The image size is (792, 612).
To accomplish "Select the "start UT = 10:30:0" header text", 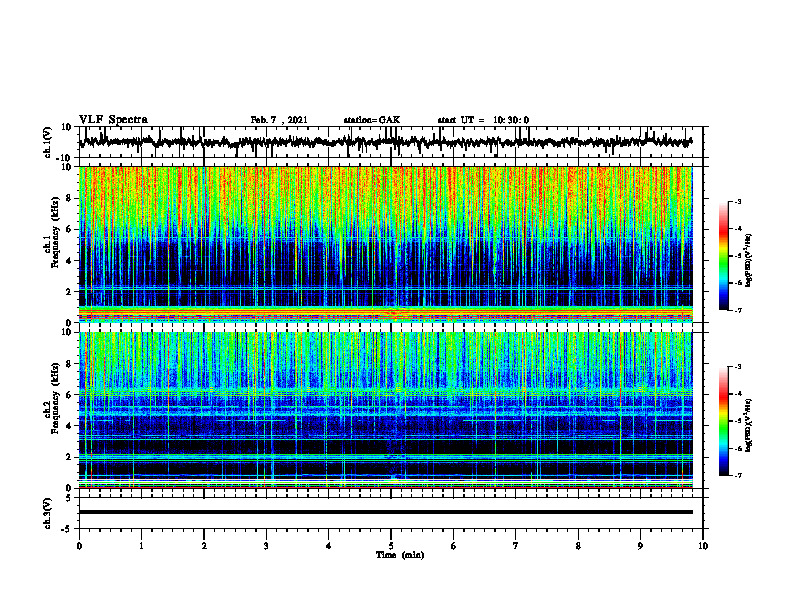I will coord(483,120).
